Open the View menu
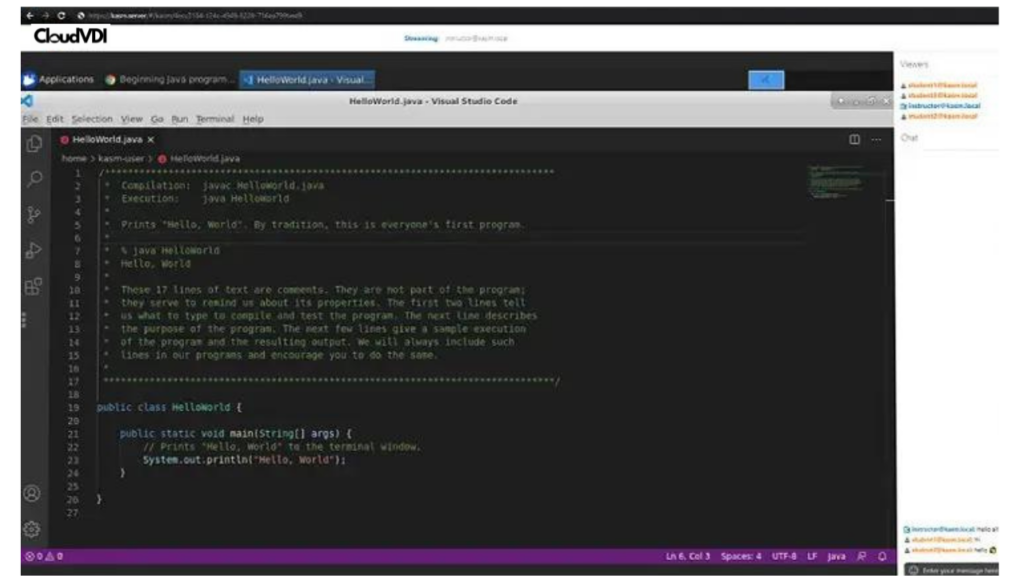This screenshot has width=1024, height=576. pyautogui.click(x=131, y=119)
